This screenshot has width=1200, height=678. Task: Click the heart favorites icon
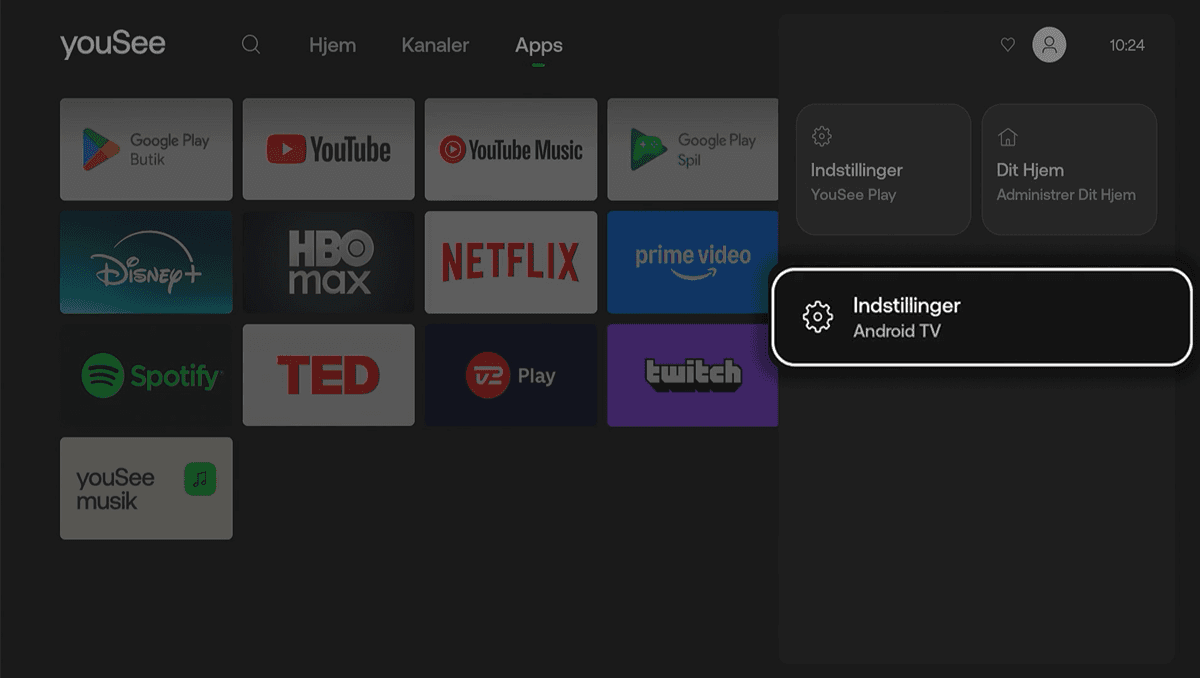[x=1008, y=45]
